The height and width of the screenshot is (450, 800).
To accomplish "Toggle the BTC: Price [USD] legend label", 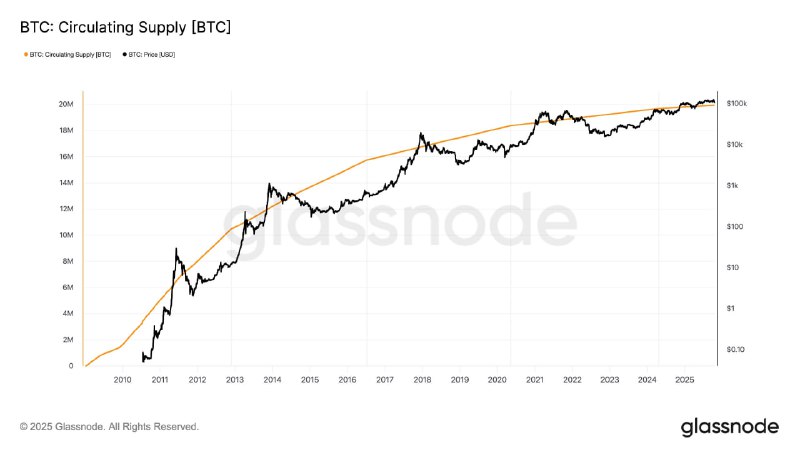I will click(x=153, y=54).
